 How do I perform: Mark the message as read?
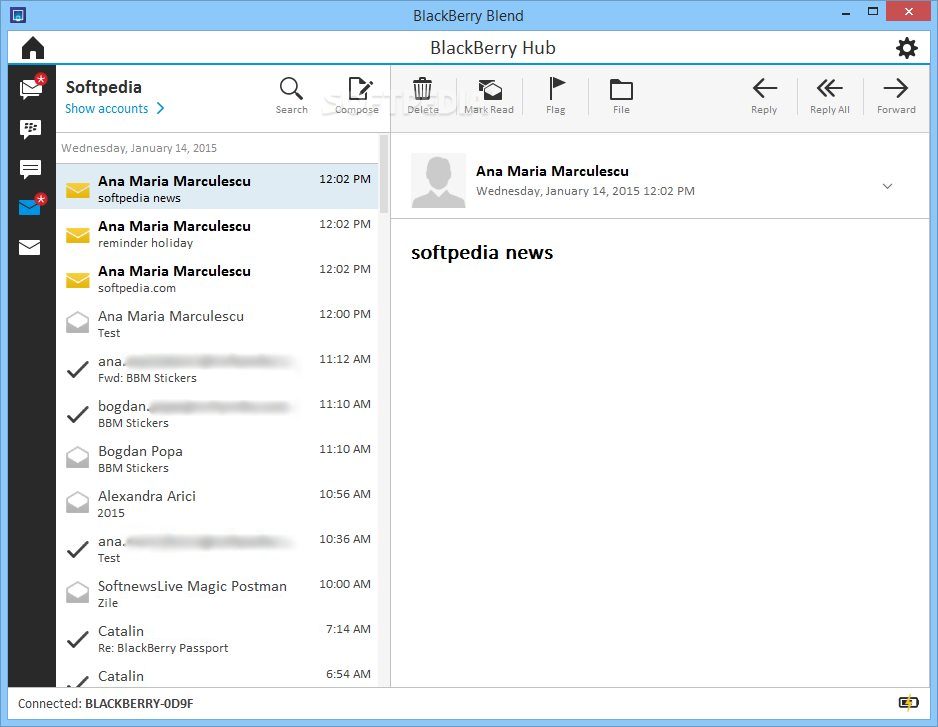(x=489, y=96)
